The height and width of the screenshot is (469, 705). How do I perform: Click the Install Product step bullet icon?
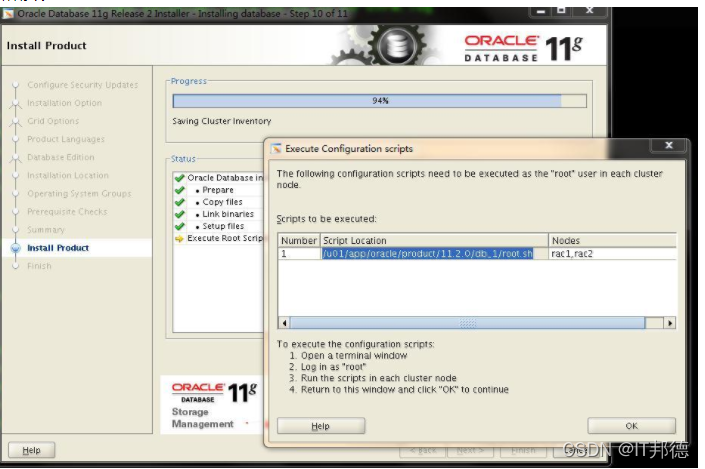click(x=16, y=248)
